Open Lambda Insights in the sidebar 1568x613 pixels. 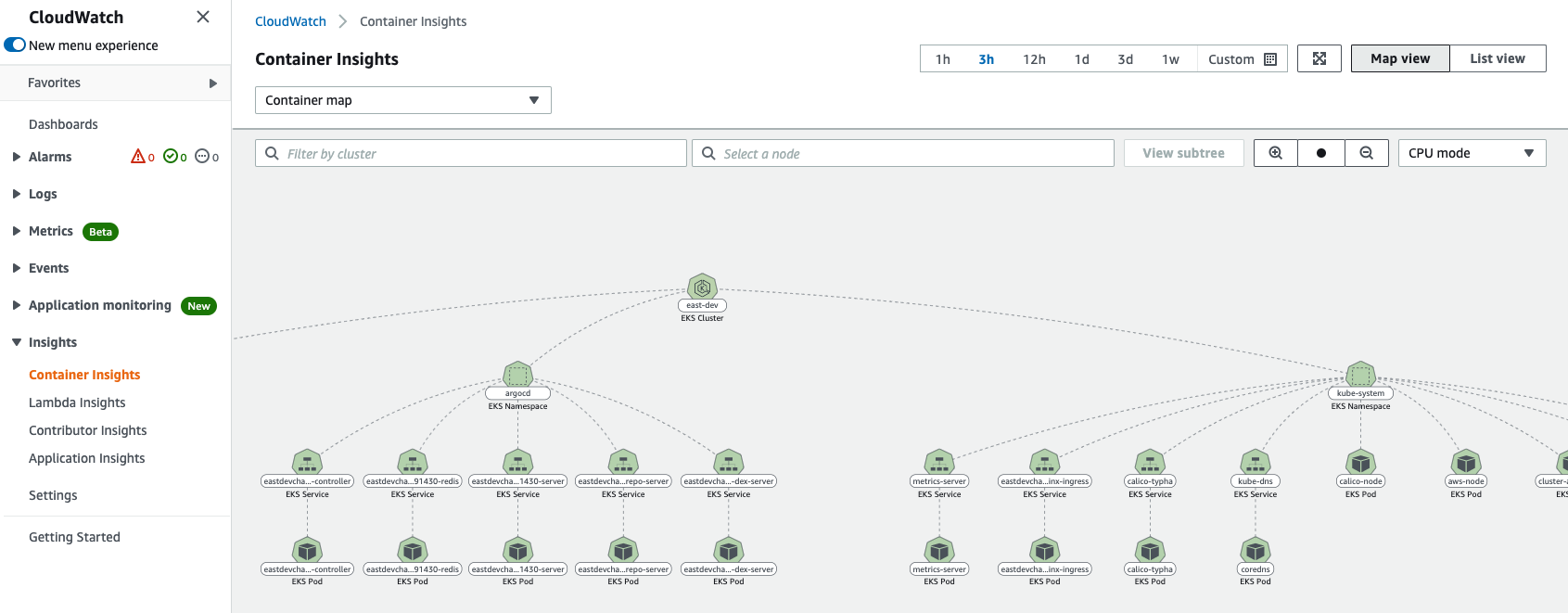point(77,402)
